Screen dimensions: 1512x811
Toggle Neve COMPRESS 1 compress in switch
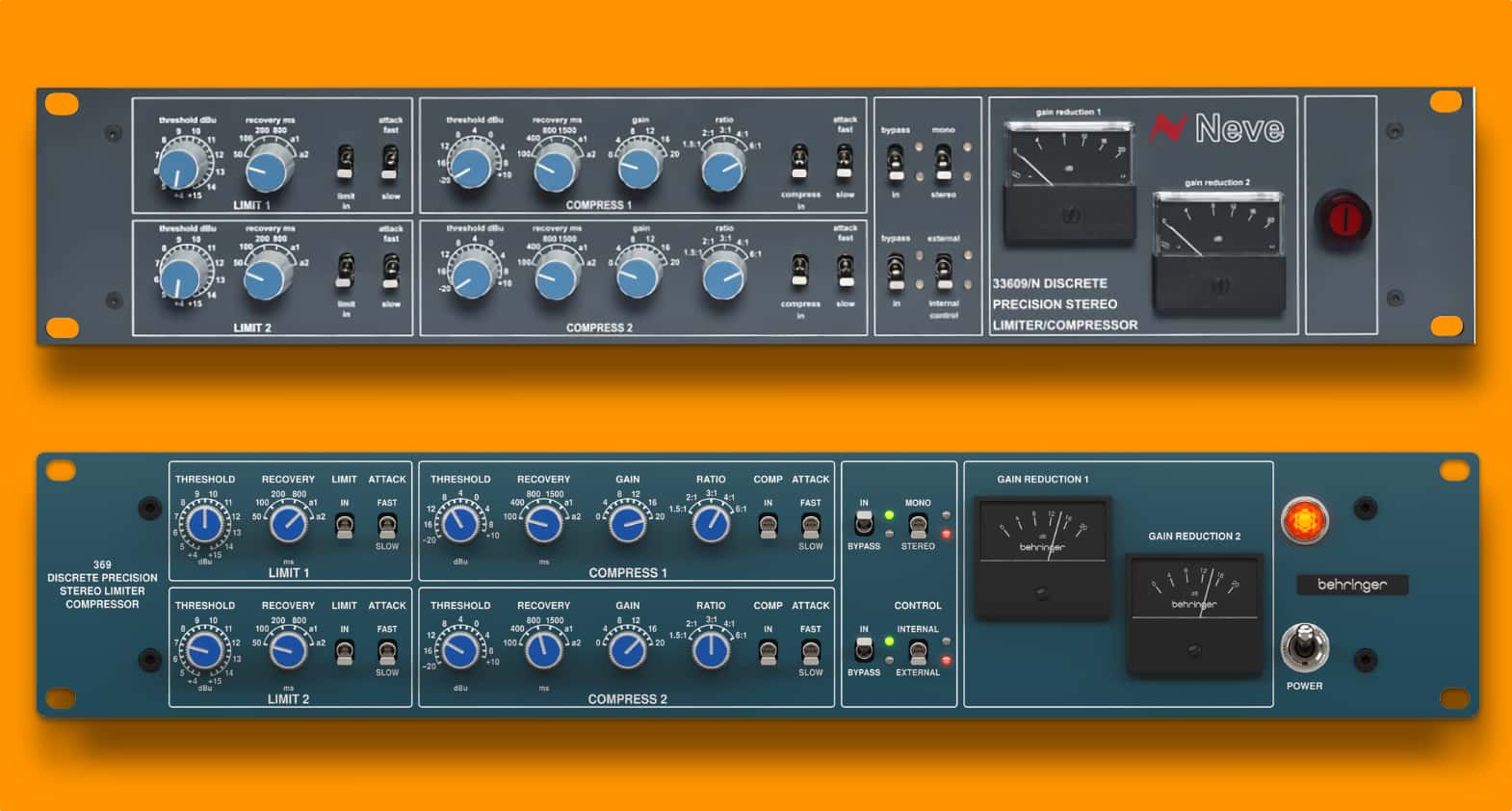(x=799, y=162)
